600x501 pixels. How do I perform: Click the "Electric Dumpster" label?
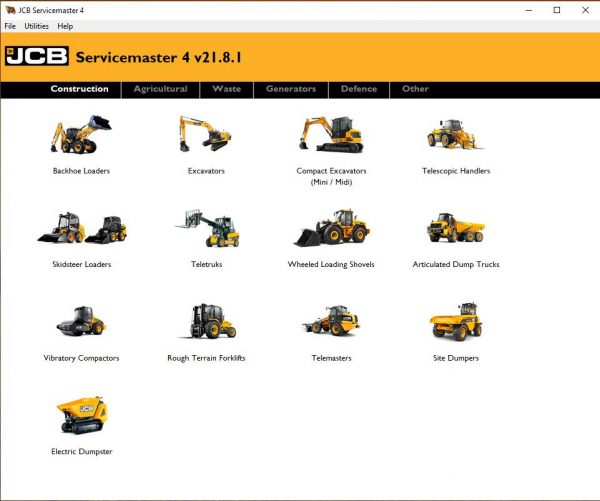click(82, 452)
